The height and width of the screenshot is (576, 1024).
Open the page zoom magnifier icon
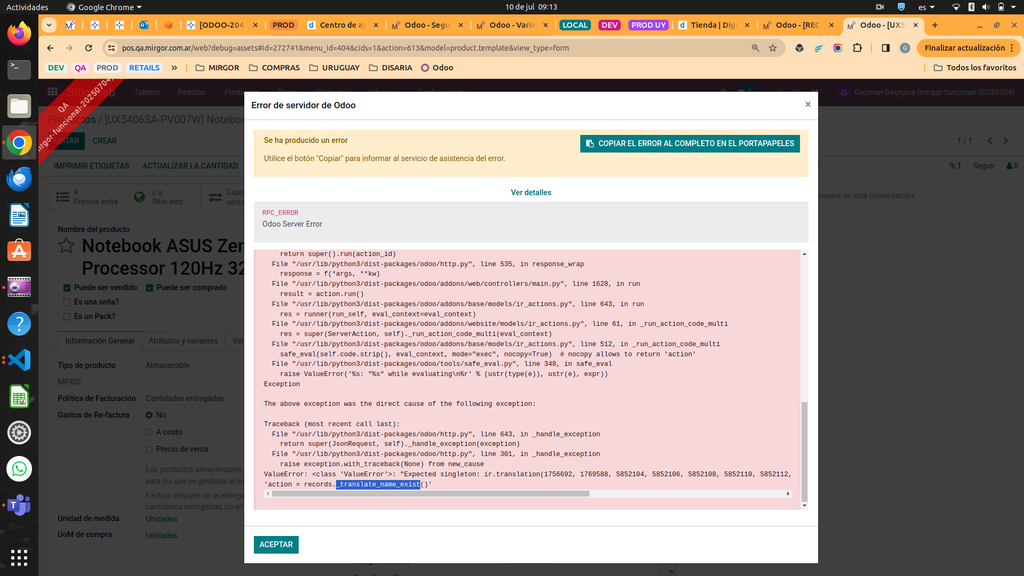(755, 48)
